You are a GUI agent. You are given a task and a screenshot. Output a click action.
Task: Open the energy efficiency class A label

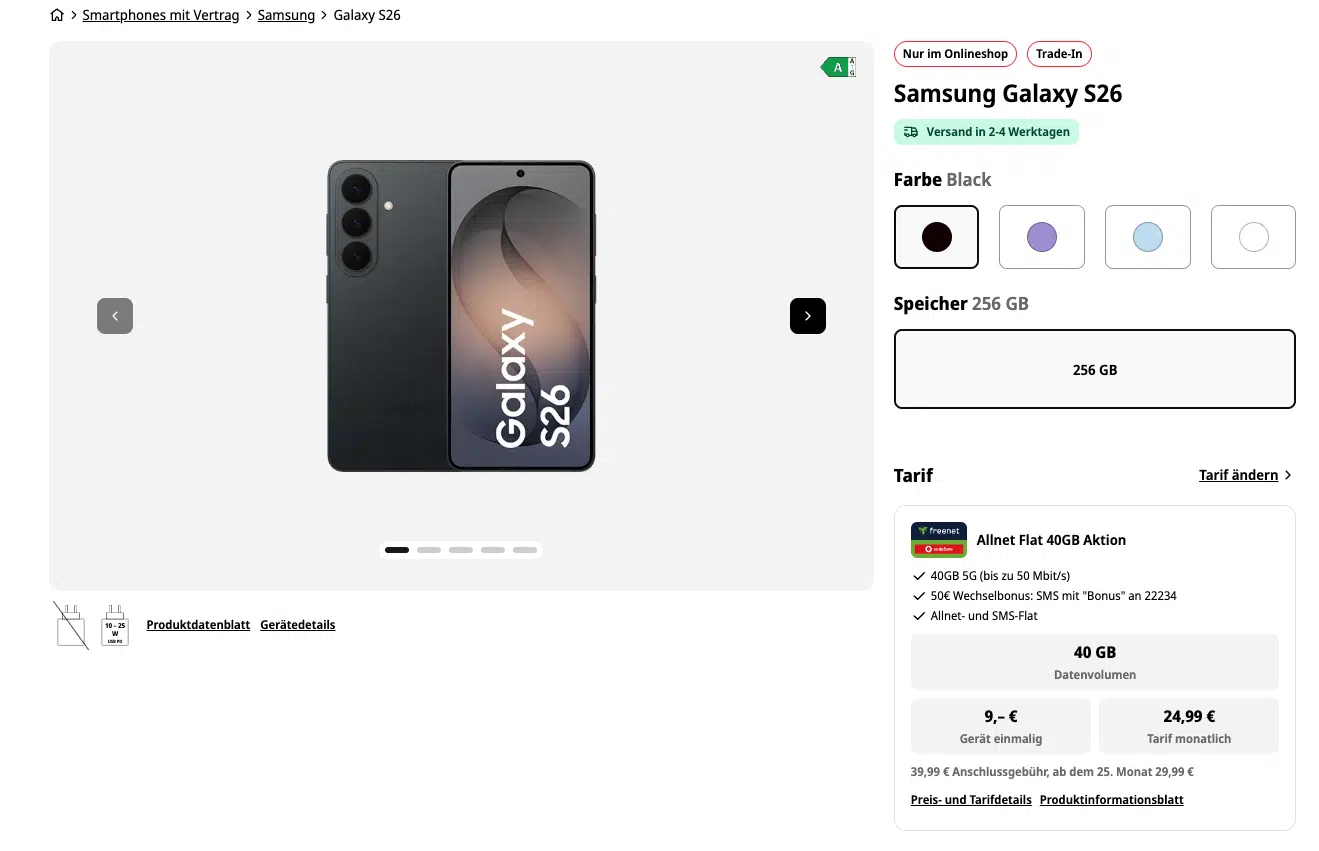tap(838, 67)
